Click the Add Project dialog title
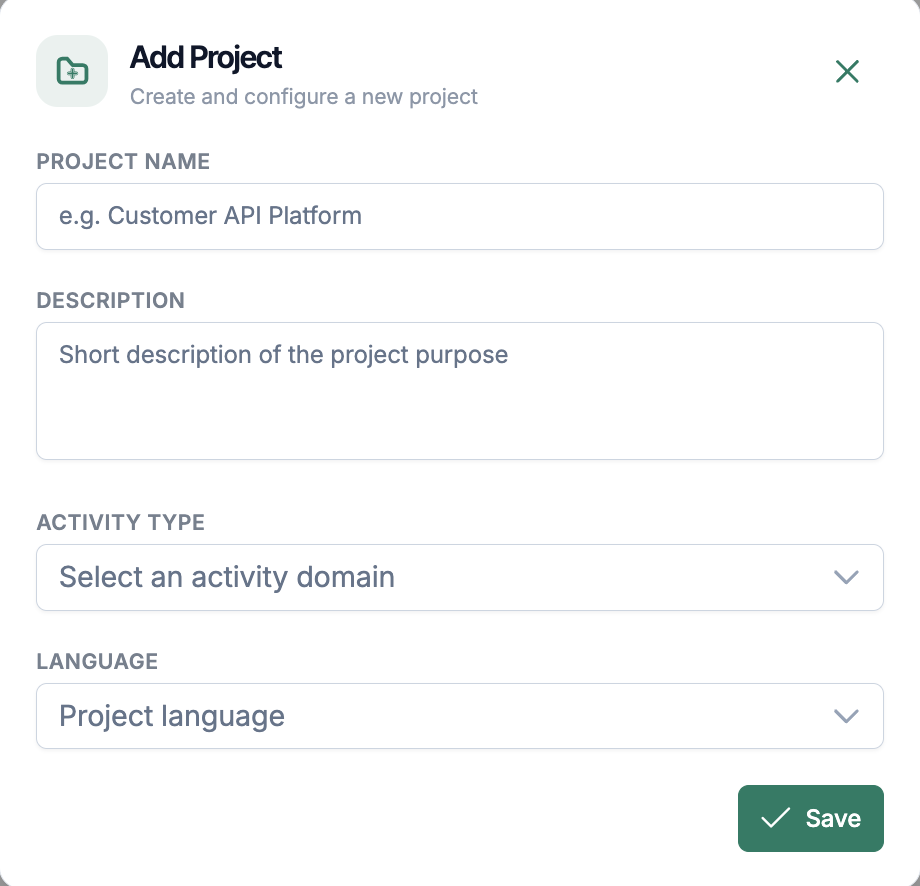This screenshot has width=920, height=886. 205,57
